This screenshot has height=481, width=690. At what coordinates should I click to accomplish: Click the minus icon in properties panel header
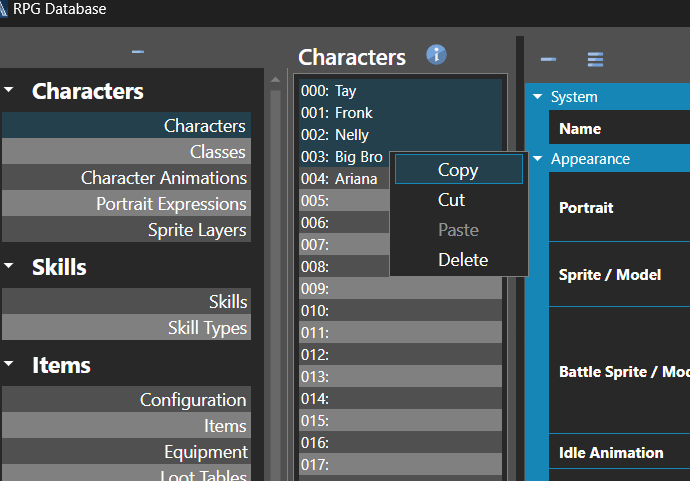point(548,60)
